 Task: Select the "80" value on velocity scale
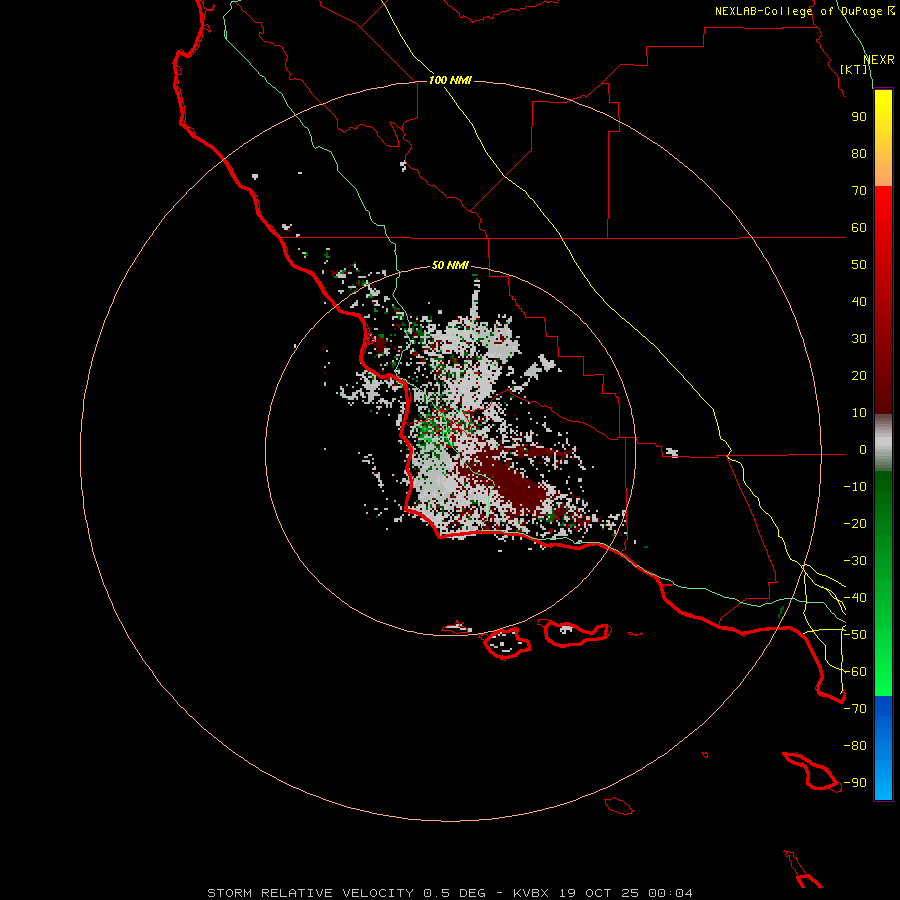pyautogui.click(x=859, y=153)
